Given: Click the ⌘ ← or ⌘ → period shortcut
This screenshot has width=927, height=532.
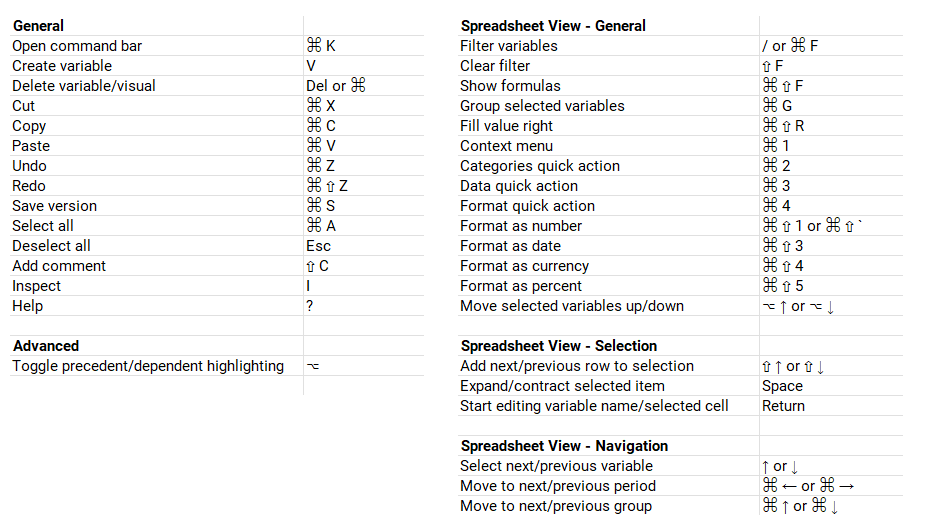Looking at the screenshot, I should [x=808, y=486].
